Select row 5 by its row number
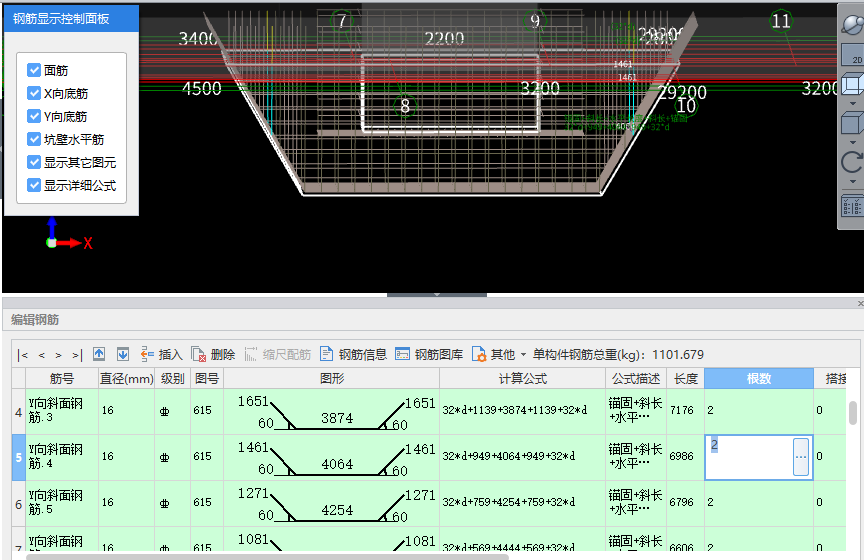The width and height of the screenshot is (864, 560). click(18, 457)
